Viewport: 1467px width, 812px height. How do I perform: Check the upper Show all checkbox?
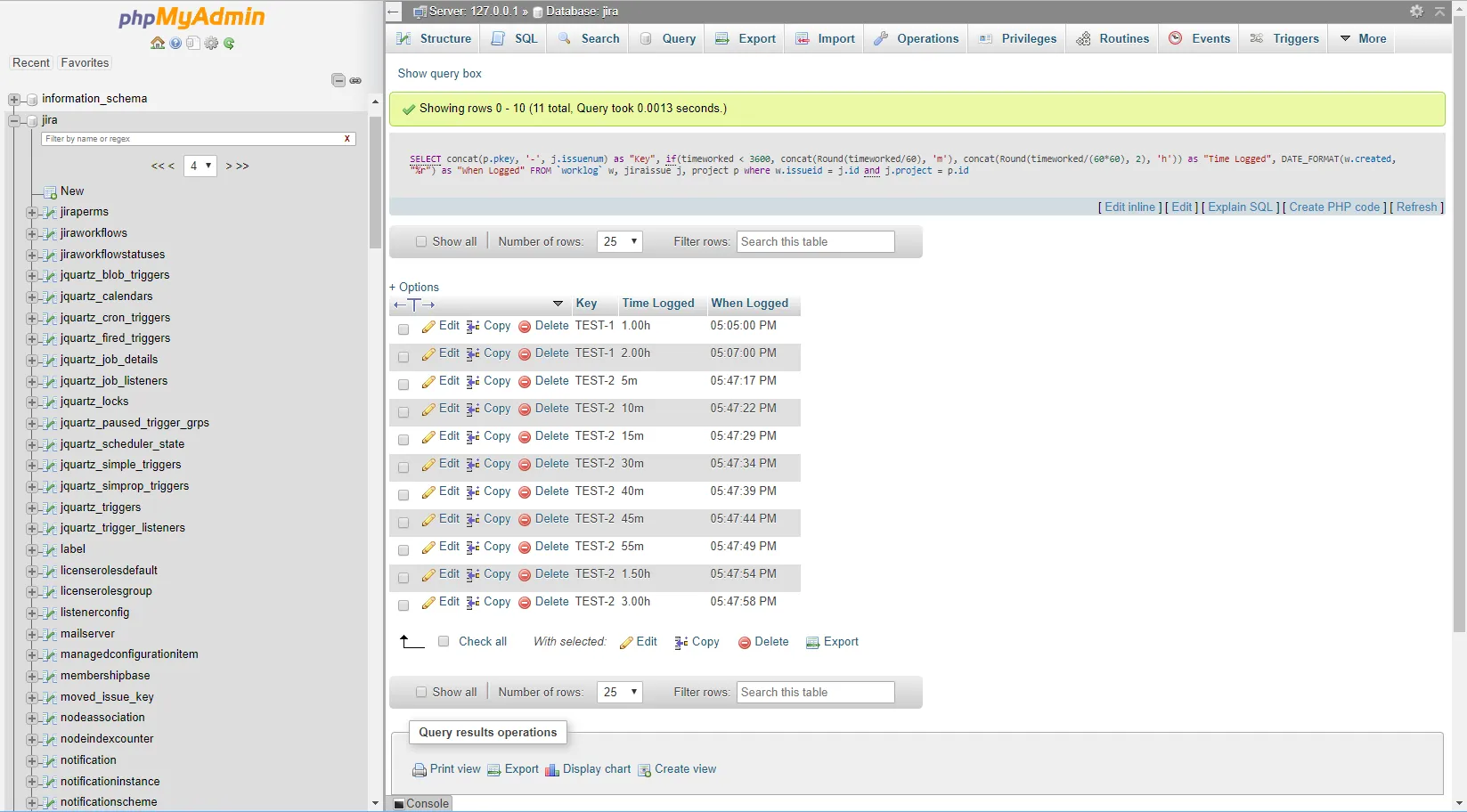(x=421, y=241)
